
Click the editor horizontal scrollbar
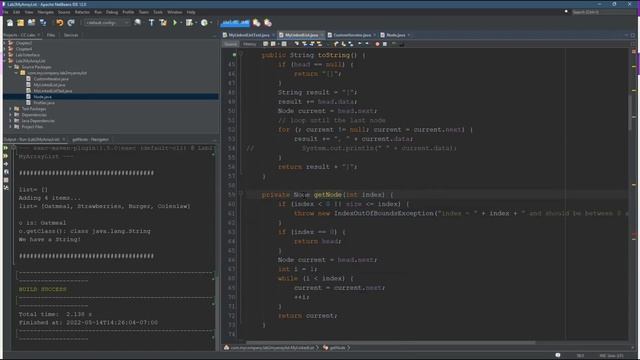coord(390,342)
